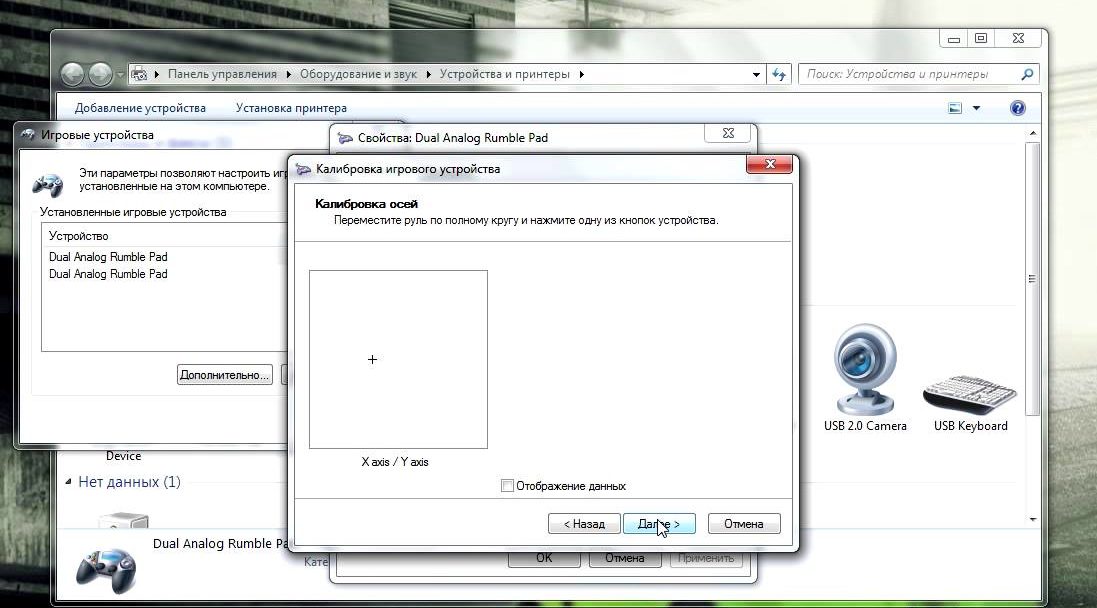Screen dimensions: 1097x608
Task: Click the USB 2.0 Camera device icon
Action: [864, 368]
